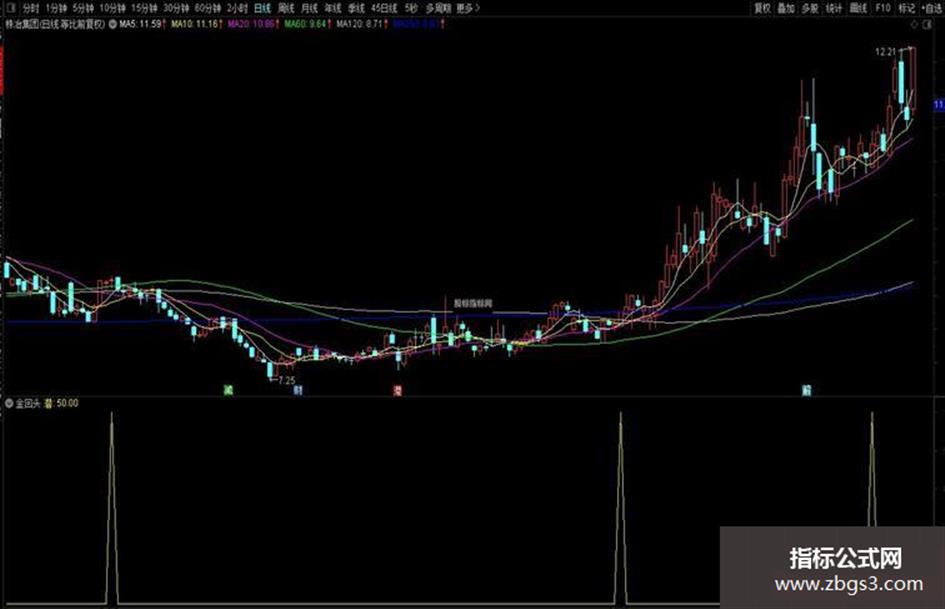Click the red event marker below the chart
The height and width of the screenshot is (609, 945).
point(398,390)
